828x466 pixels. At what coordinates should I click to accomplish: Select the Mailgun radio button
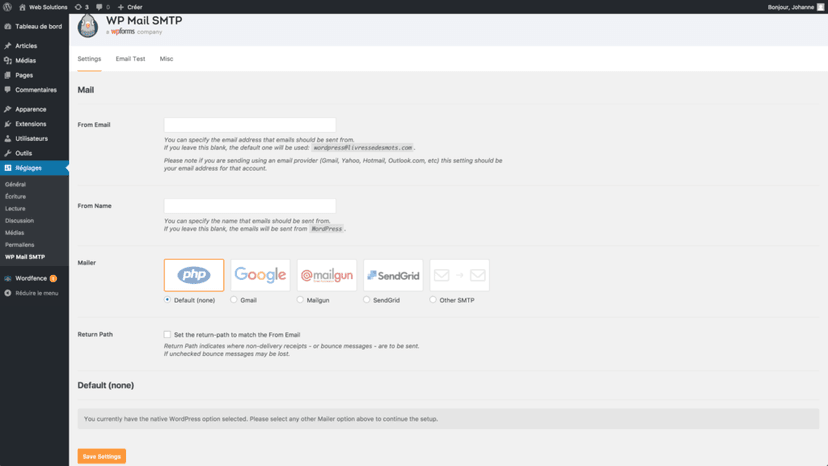tap(300, 300)
